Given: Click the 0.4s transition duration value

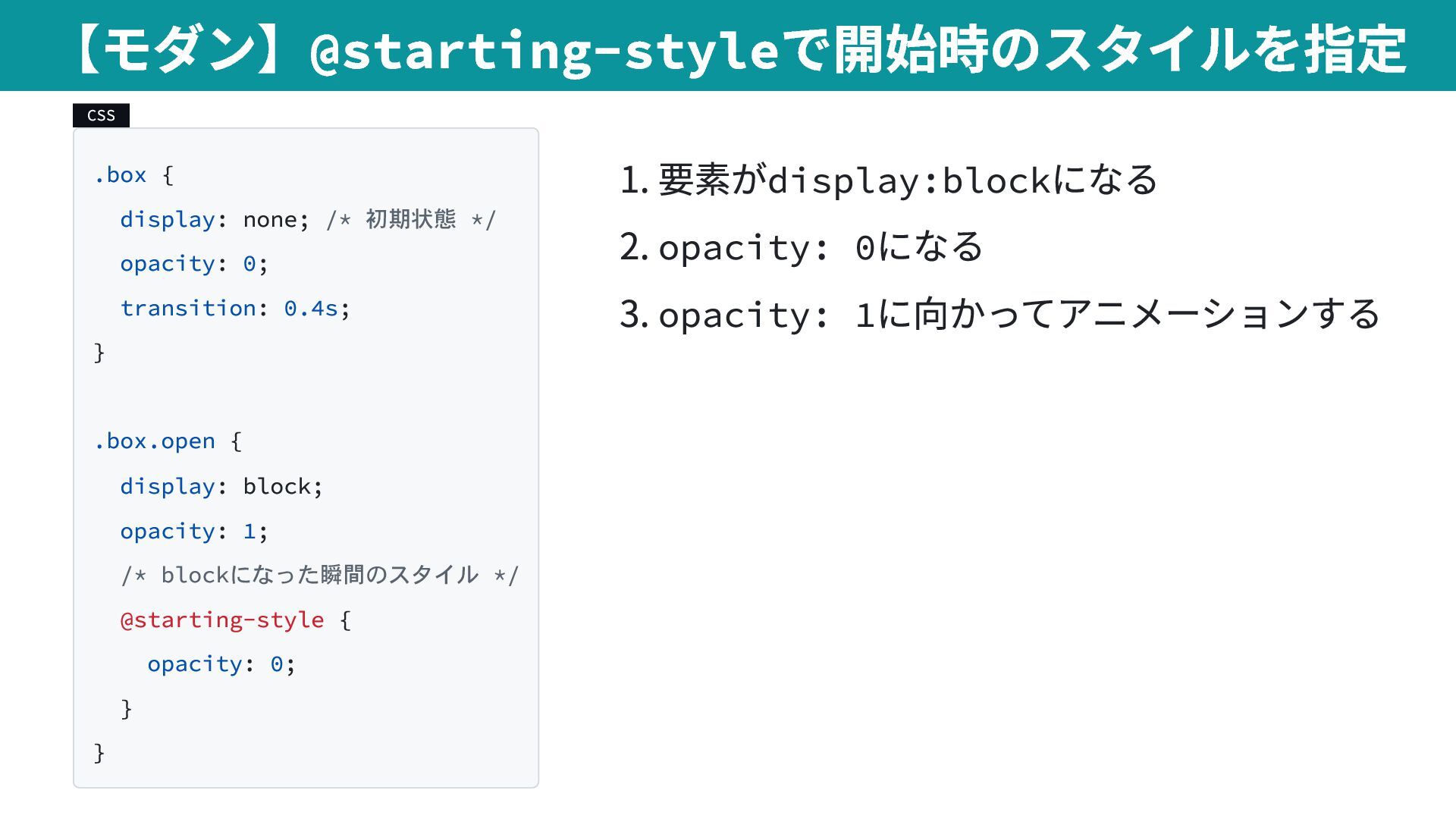Looking at the screenshot, I should pos(311,309).
